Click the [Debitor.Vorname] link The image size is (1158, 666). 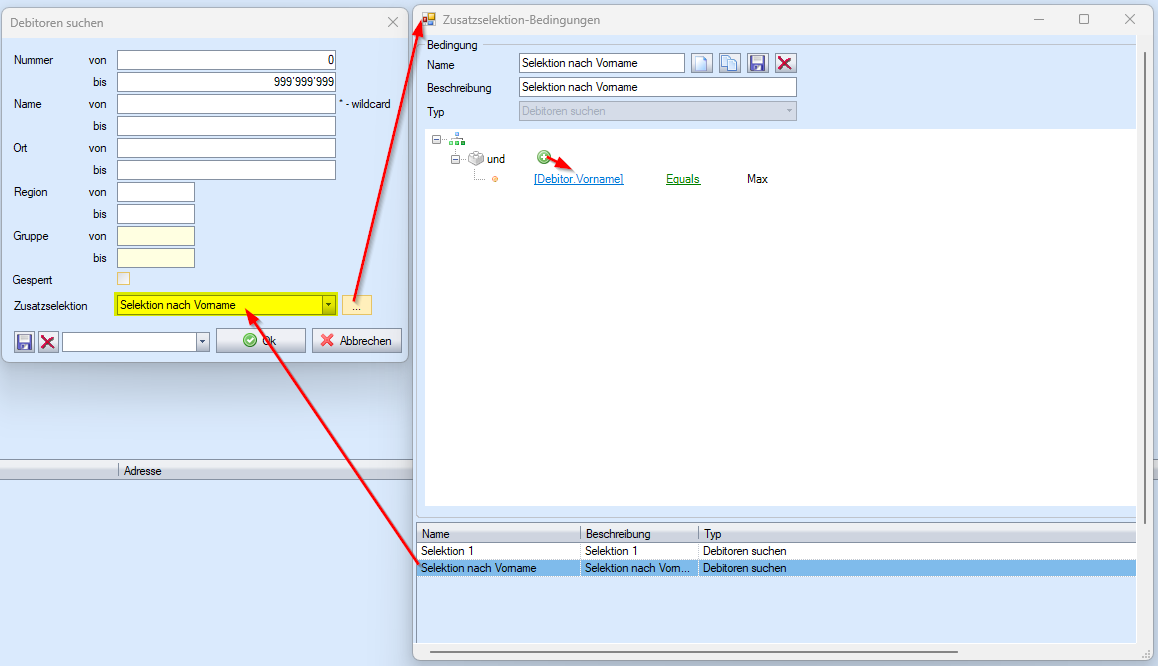[578, 179]
